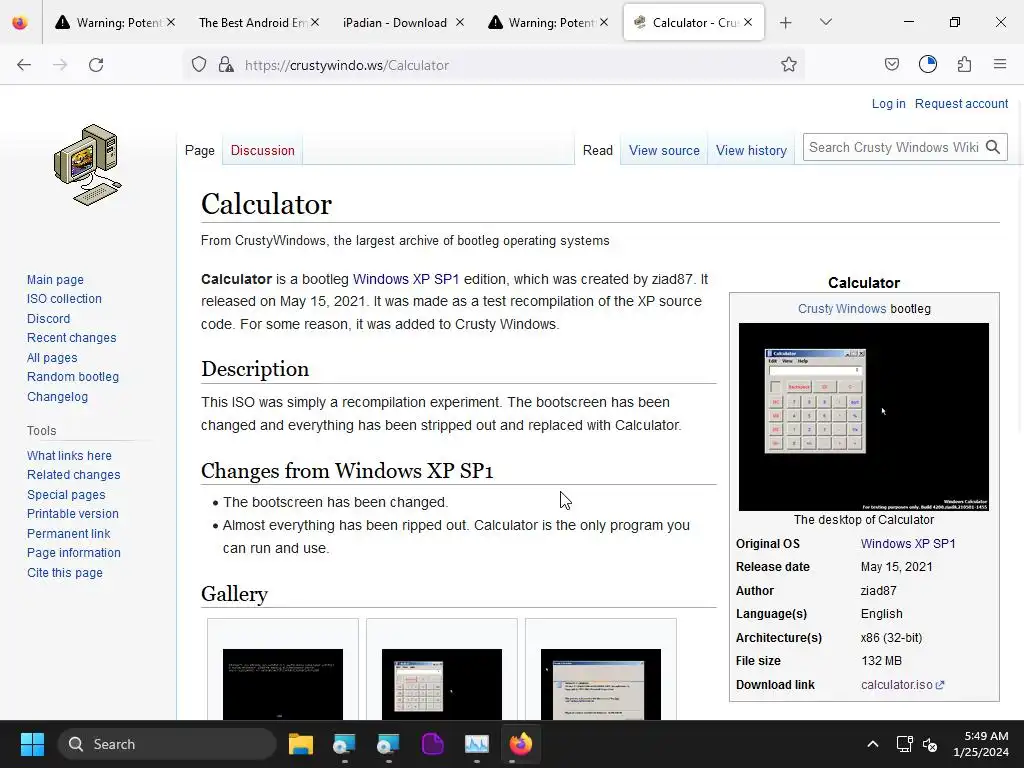Click the muted volume tray icon
The height and width of the screenshot is (768, 1024).
930,744
